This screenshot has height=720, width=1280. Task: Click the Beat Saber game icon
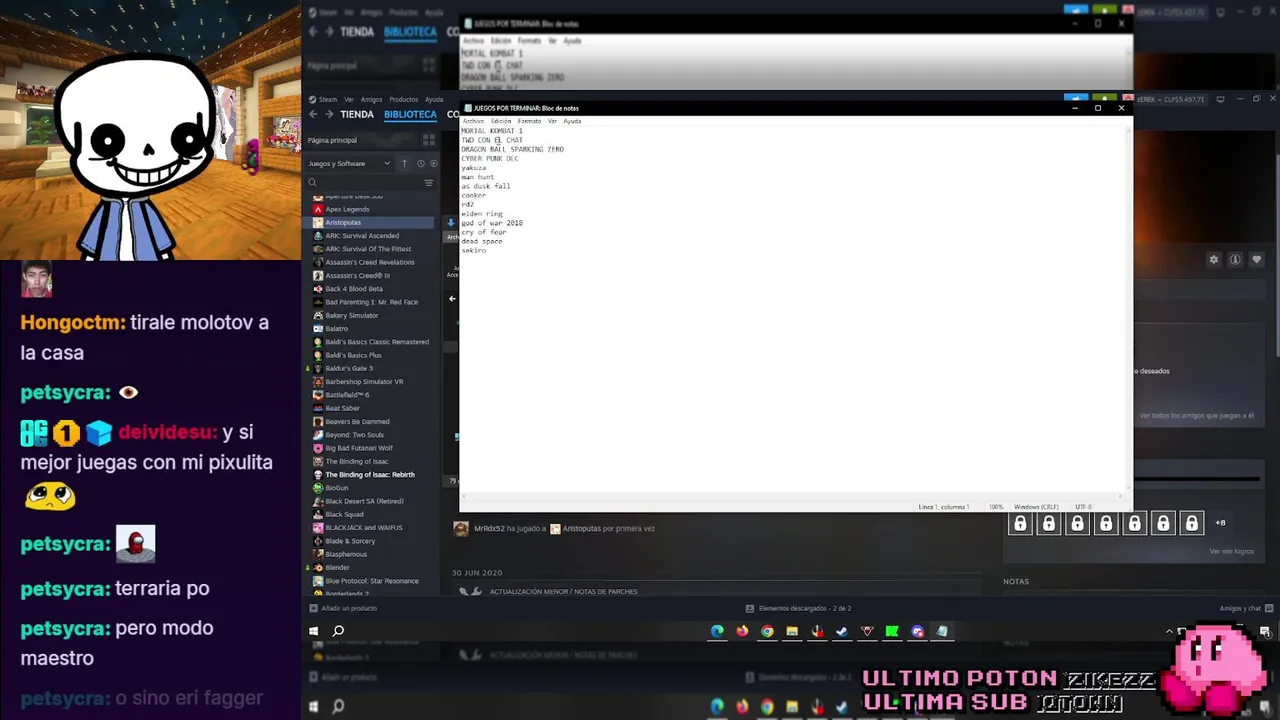pos(318,408)
